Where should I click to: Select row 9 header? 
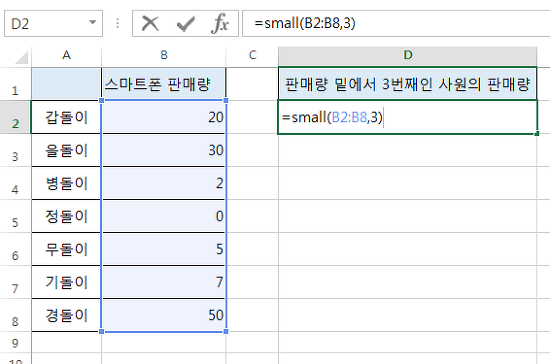15,343
